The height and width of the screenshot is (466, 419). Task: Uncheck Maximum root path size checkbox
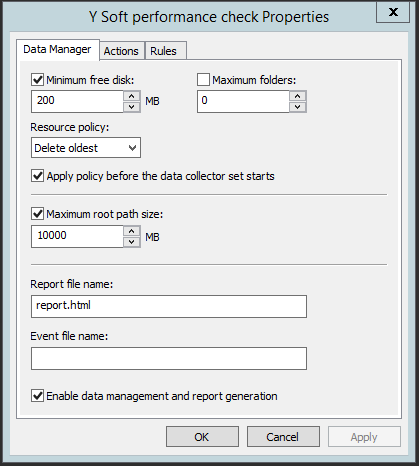coord(37,214)
